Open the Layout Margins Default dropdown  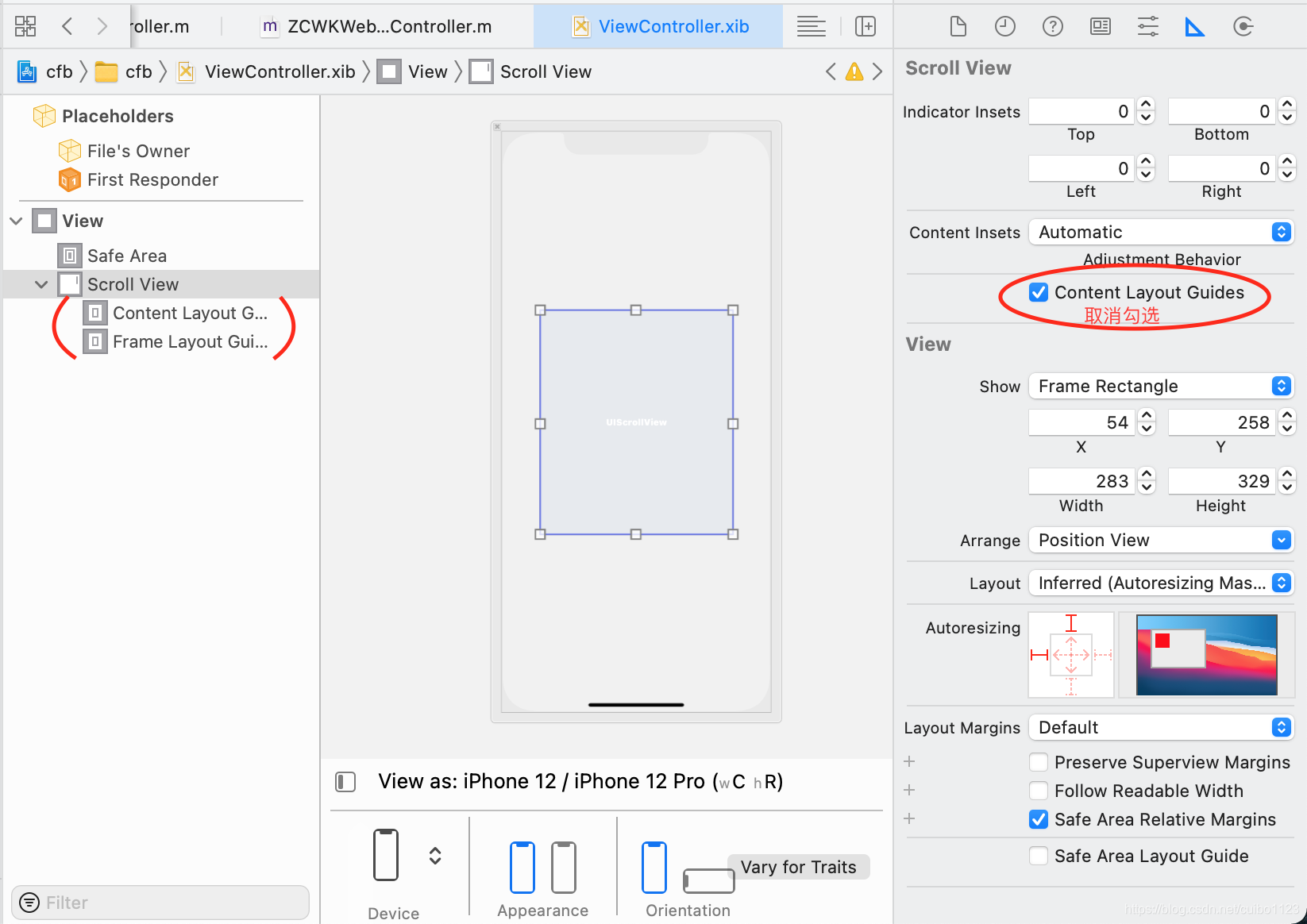(x=1161, y=727)
